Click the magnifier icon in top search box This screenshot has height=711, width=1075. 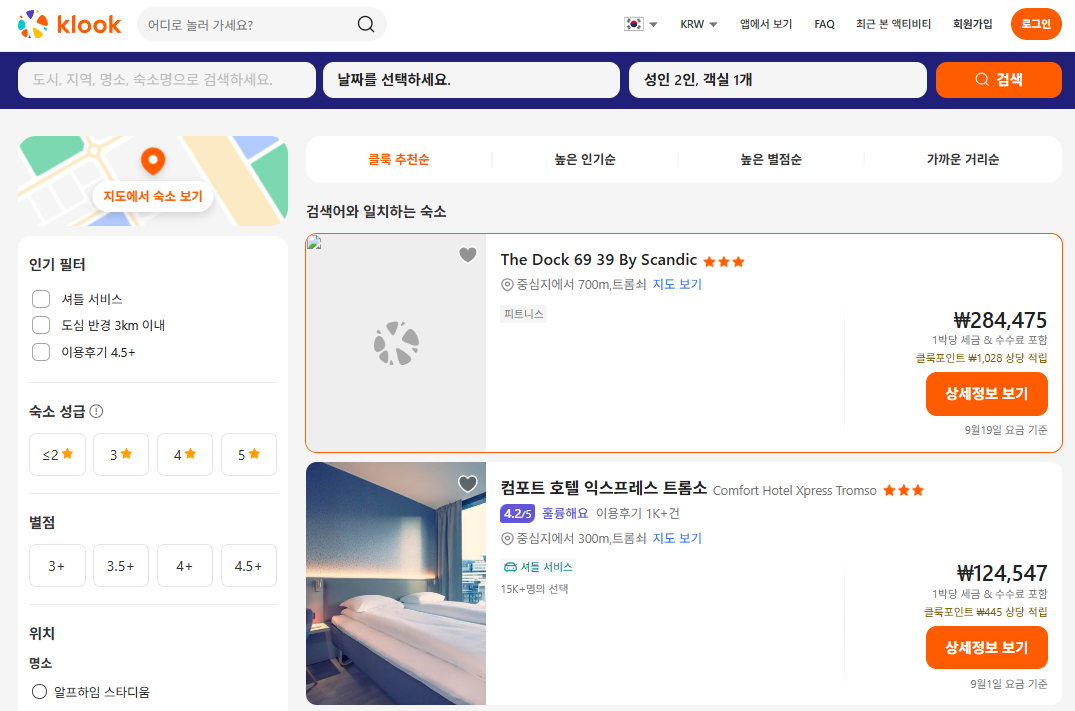[366, 25]
